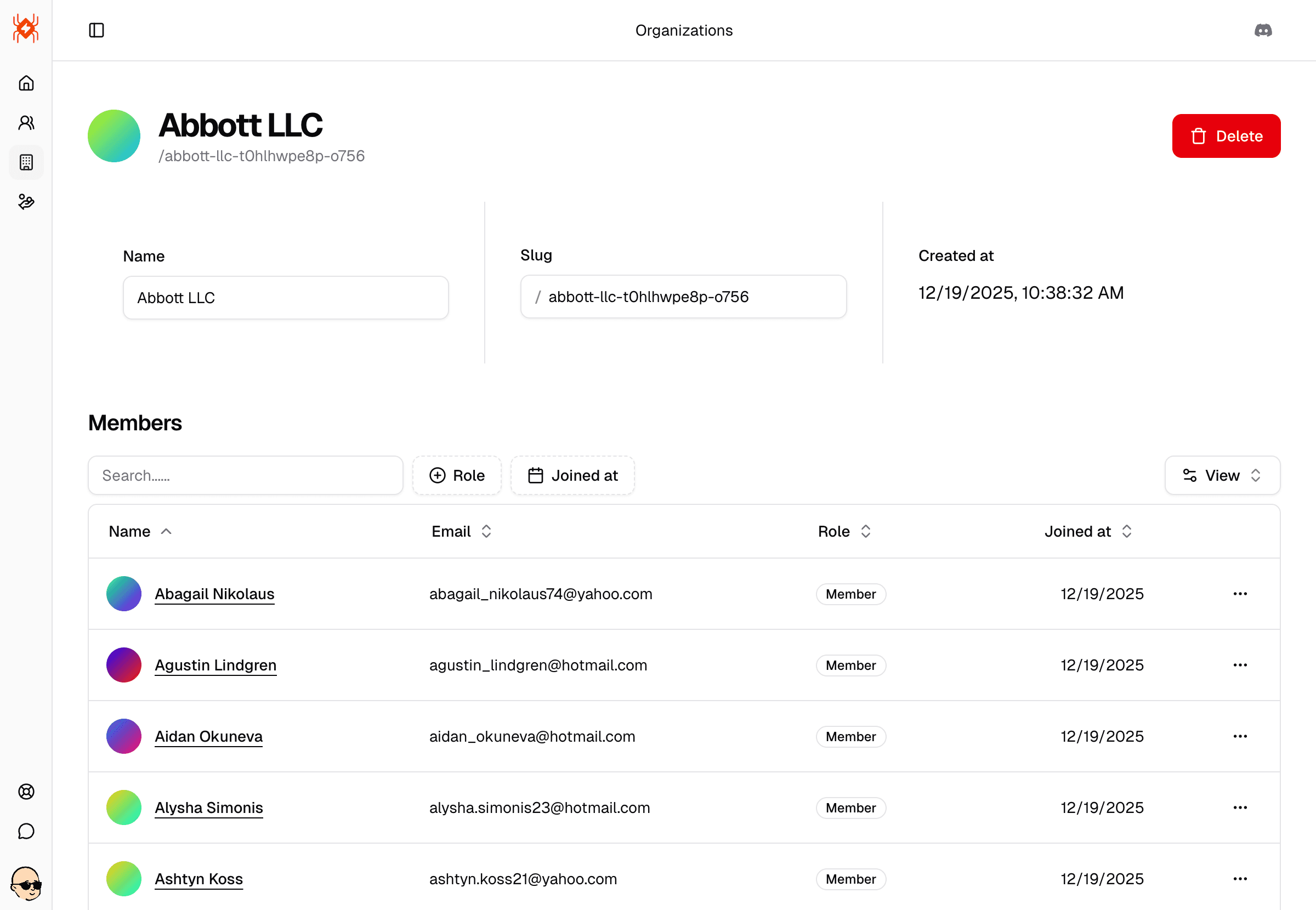Open Abagail Nikolaus profile link
Screen dimensions: 1316x910
click(214, 594)
